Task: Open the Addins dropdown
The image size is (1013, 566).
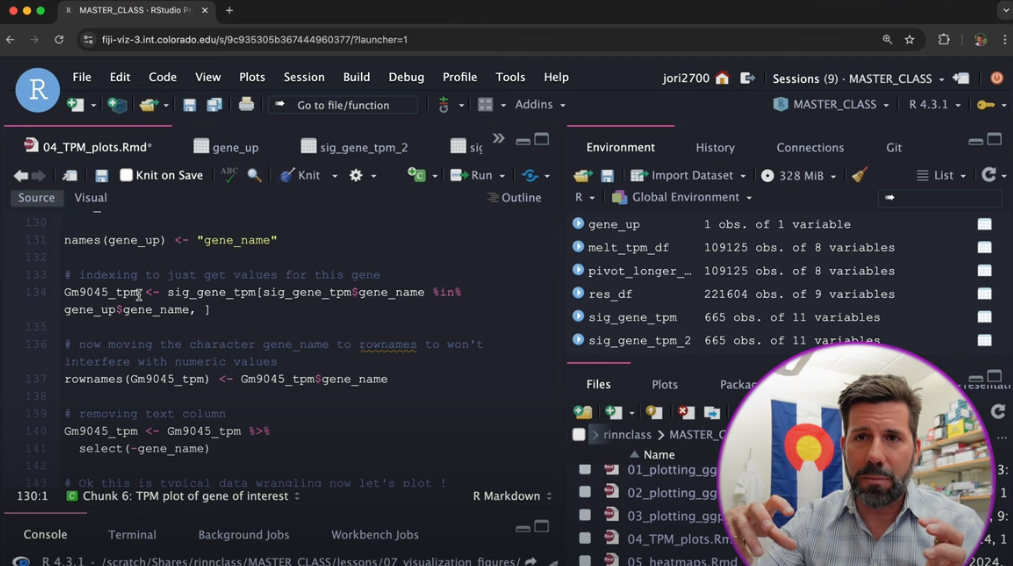Action: point(540,104)
